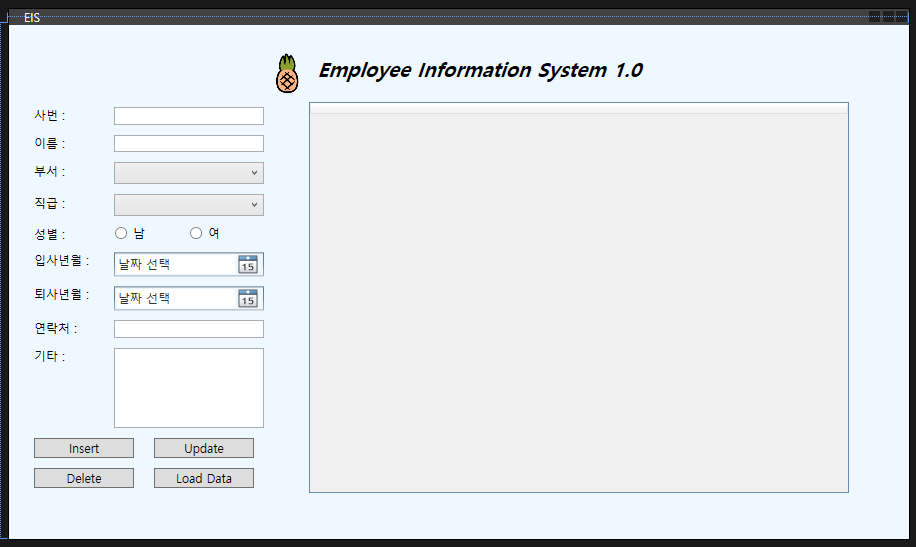Click the 직급 label

click(x=50, y=203)
